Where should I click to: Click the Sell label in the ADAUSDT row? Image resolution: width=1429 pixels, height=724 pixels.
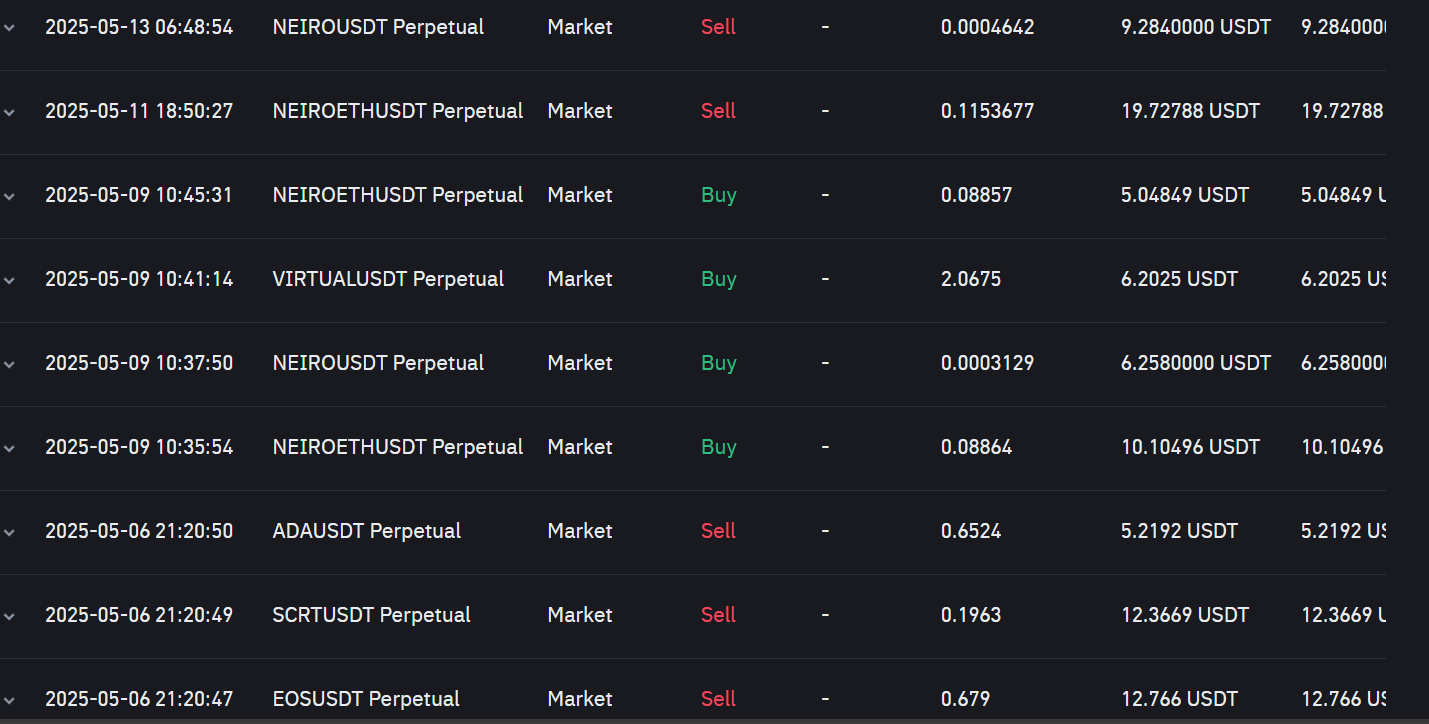[x=718, y=531]
